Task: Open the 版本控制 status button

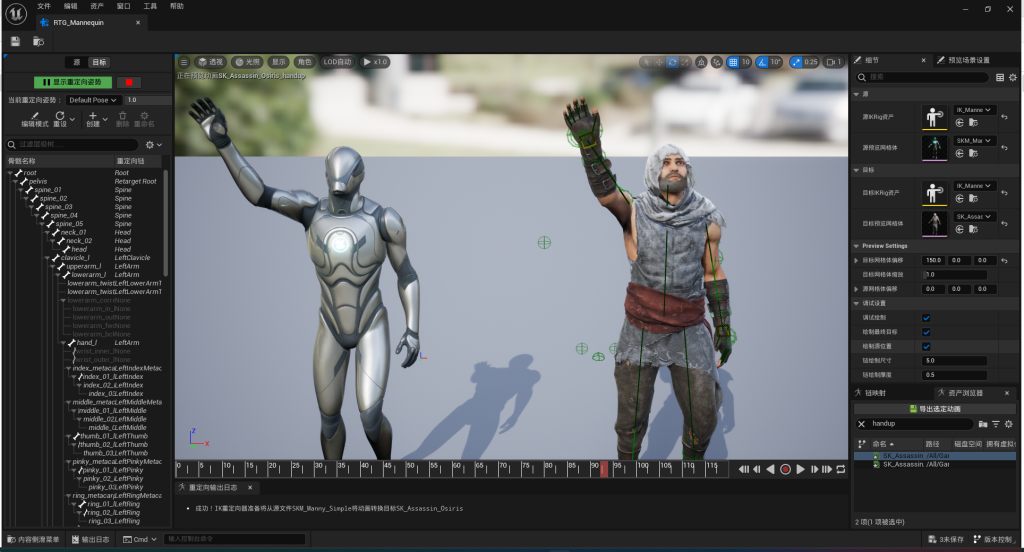Action: 993,539
